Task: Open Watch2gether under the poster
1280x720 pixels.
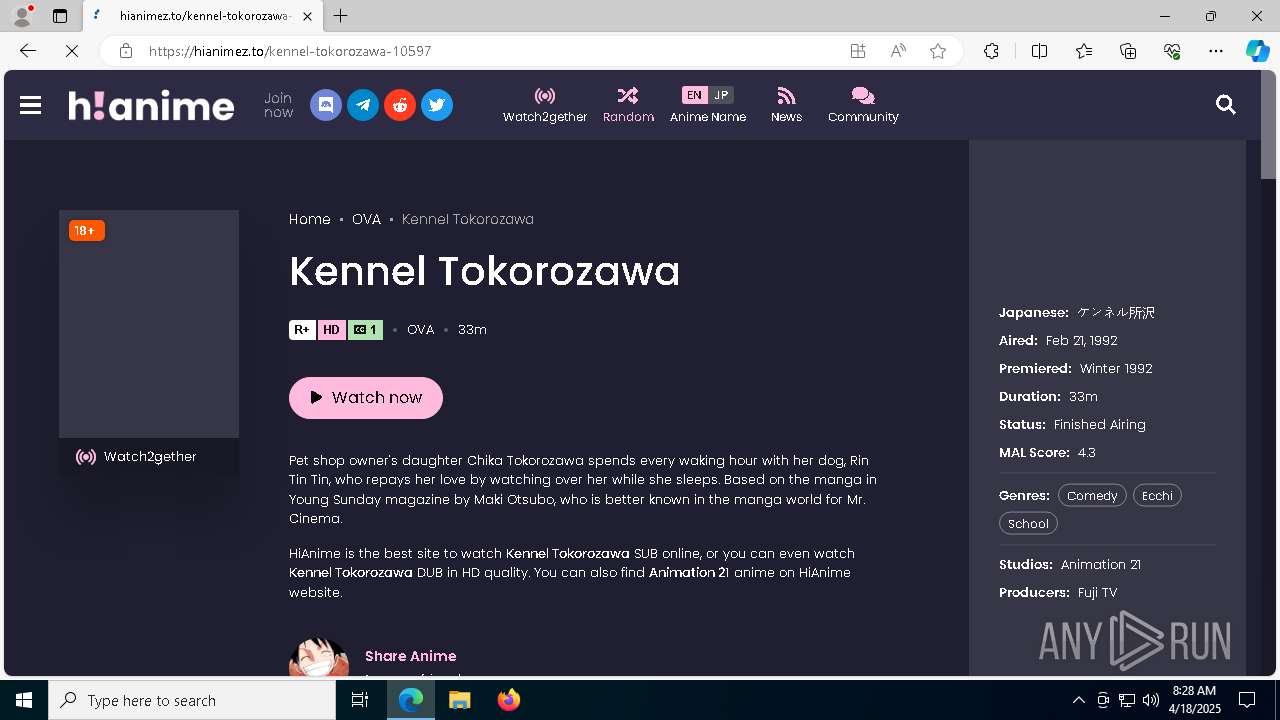Action: tap(149, 457)
